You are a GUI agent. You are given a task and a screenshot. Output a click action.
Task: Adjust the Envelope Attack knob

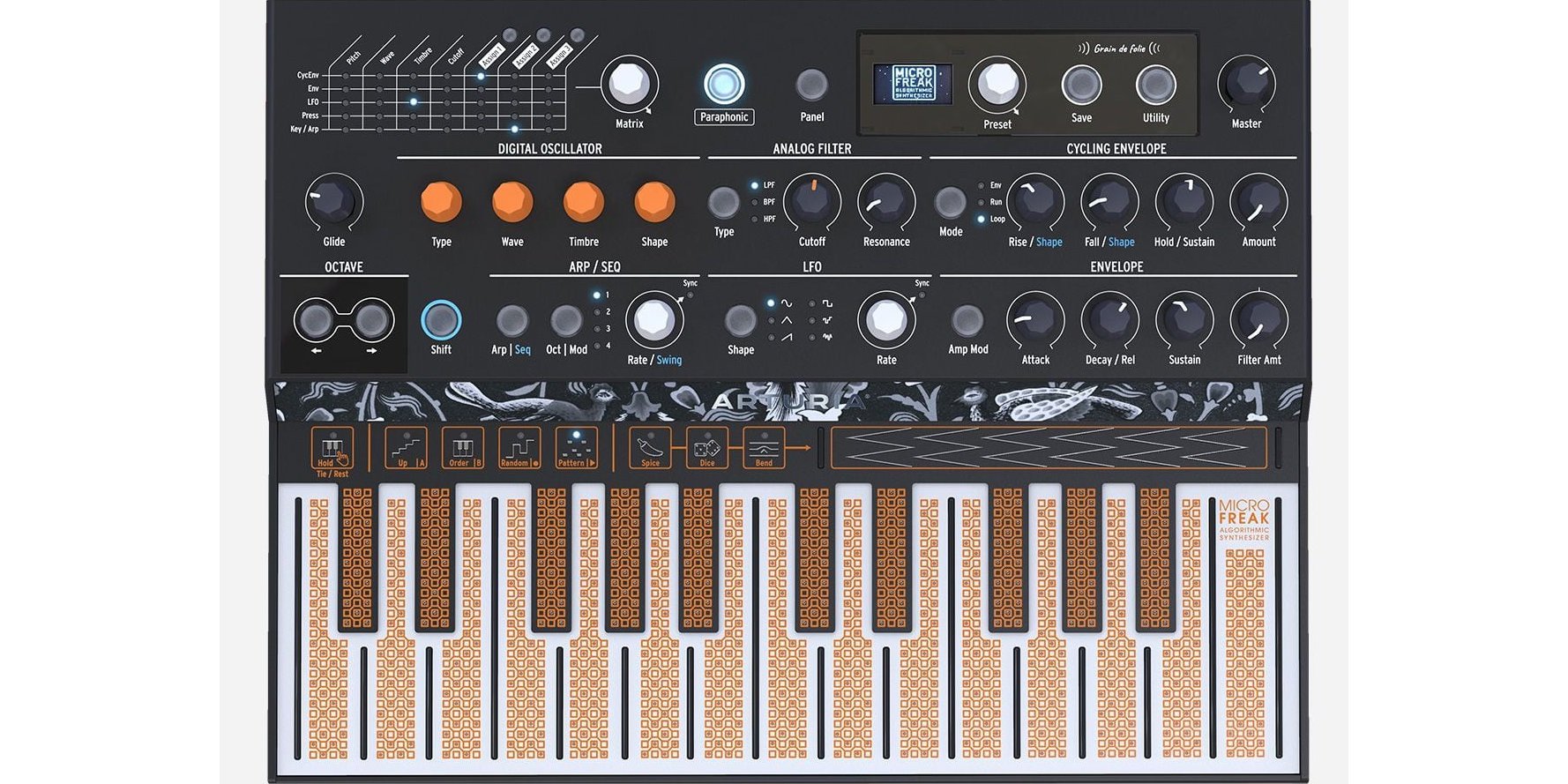1035,320
